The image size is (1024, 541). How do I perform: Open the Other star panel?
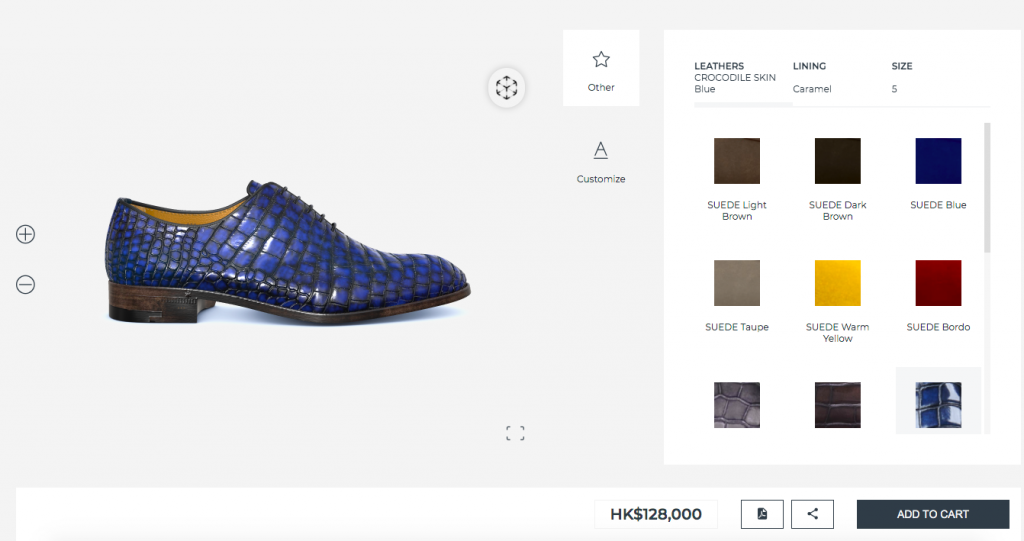click(x=601, y=69)
